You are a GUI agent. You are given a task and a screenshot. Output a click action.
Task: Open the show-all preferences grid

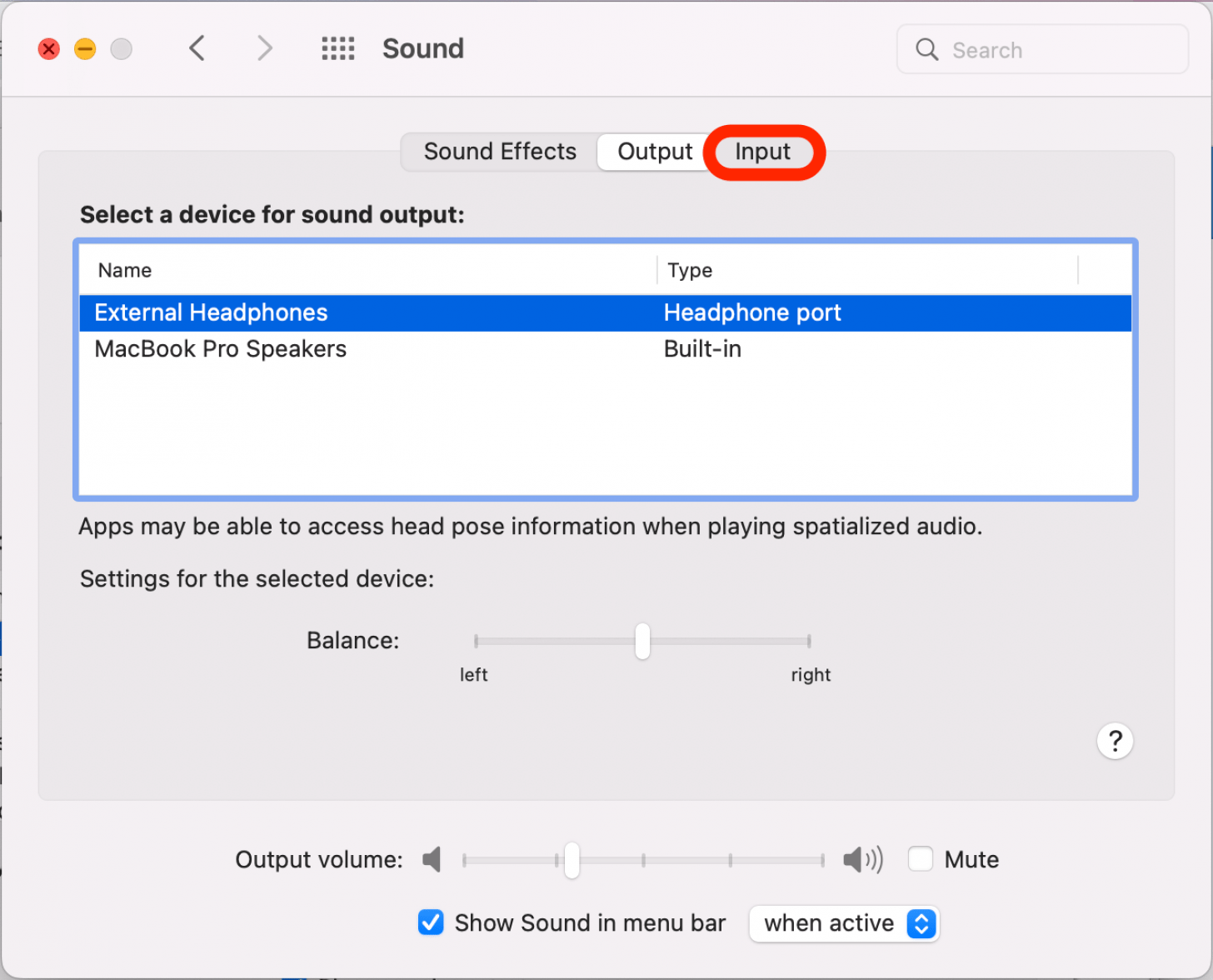[x=337, y=48]
